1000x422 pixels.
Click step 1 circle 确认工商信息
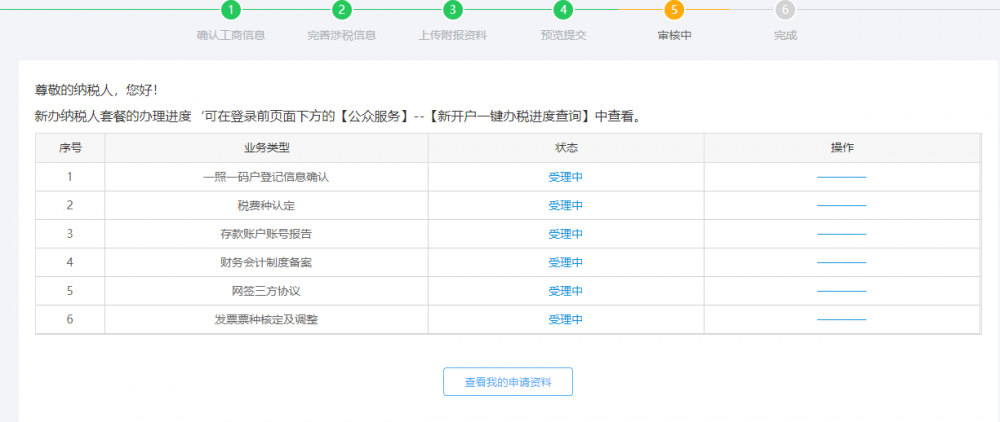coord(231,10)
